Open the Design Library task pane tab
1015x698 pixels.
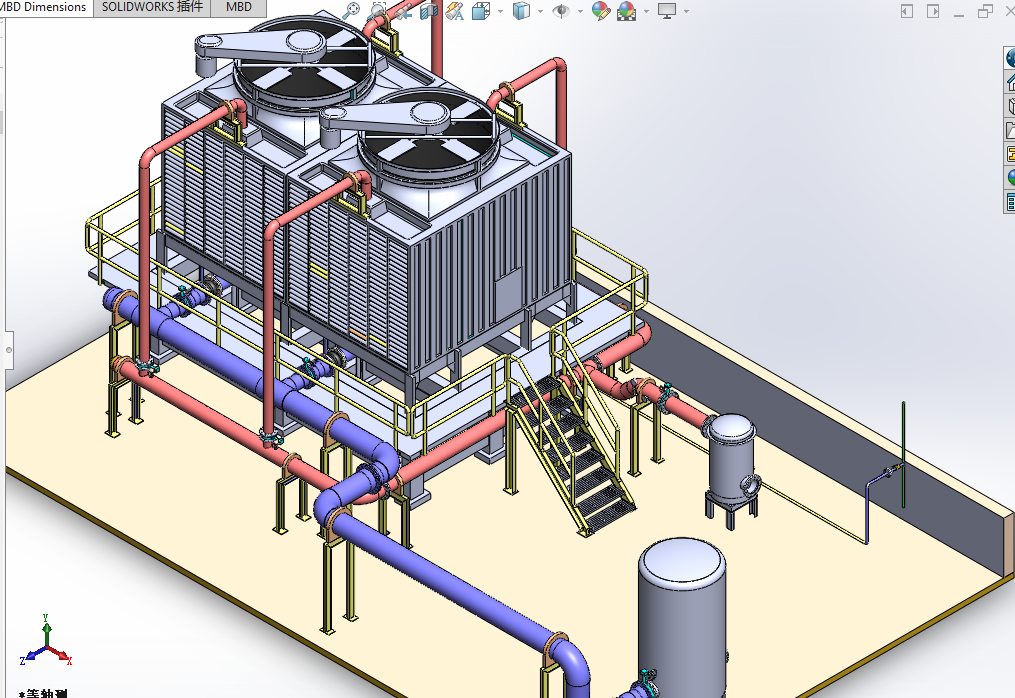(x=1009, y=106)
